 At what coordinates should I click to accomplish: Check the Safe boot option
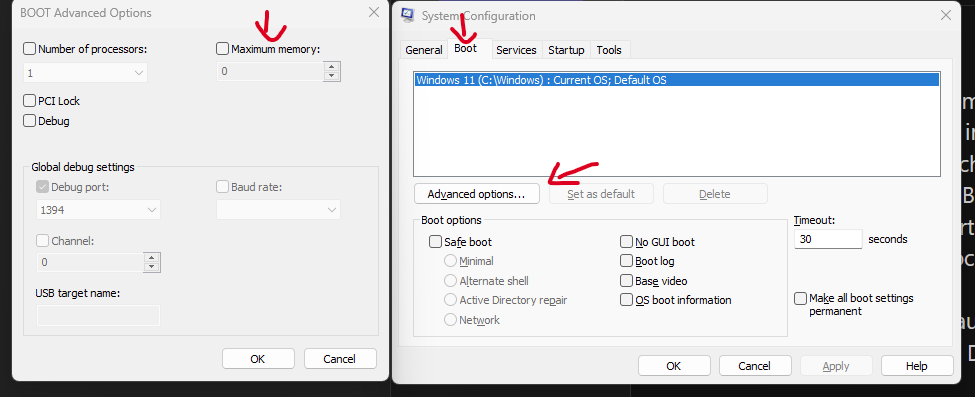tap(435, 242)
